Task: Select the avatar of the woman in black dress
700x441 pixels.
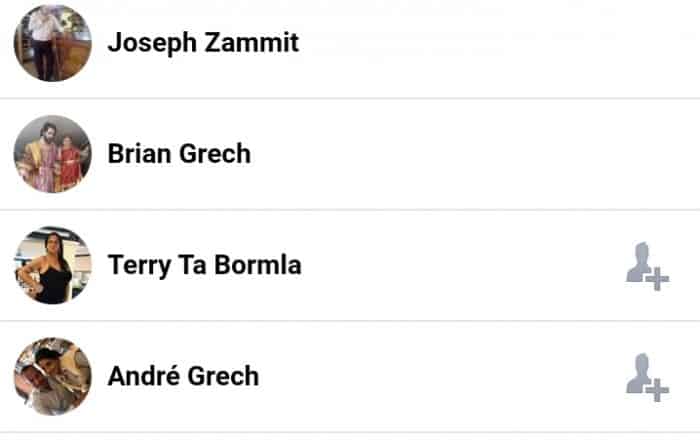Action: coord(52,265)
